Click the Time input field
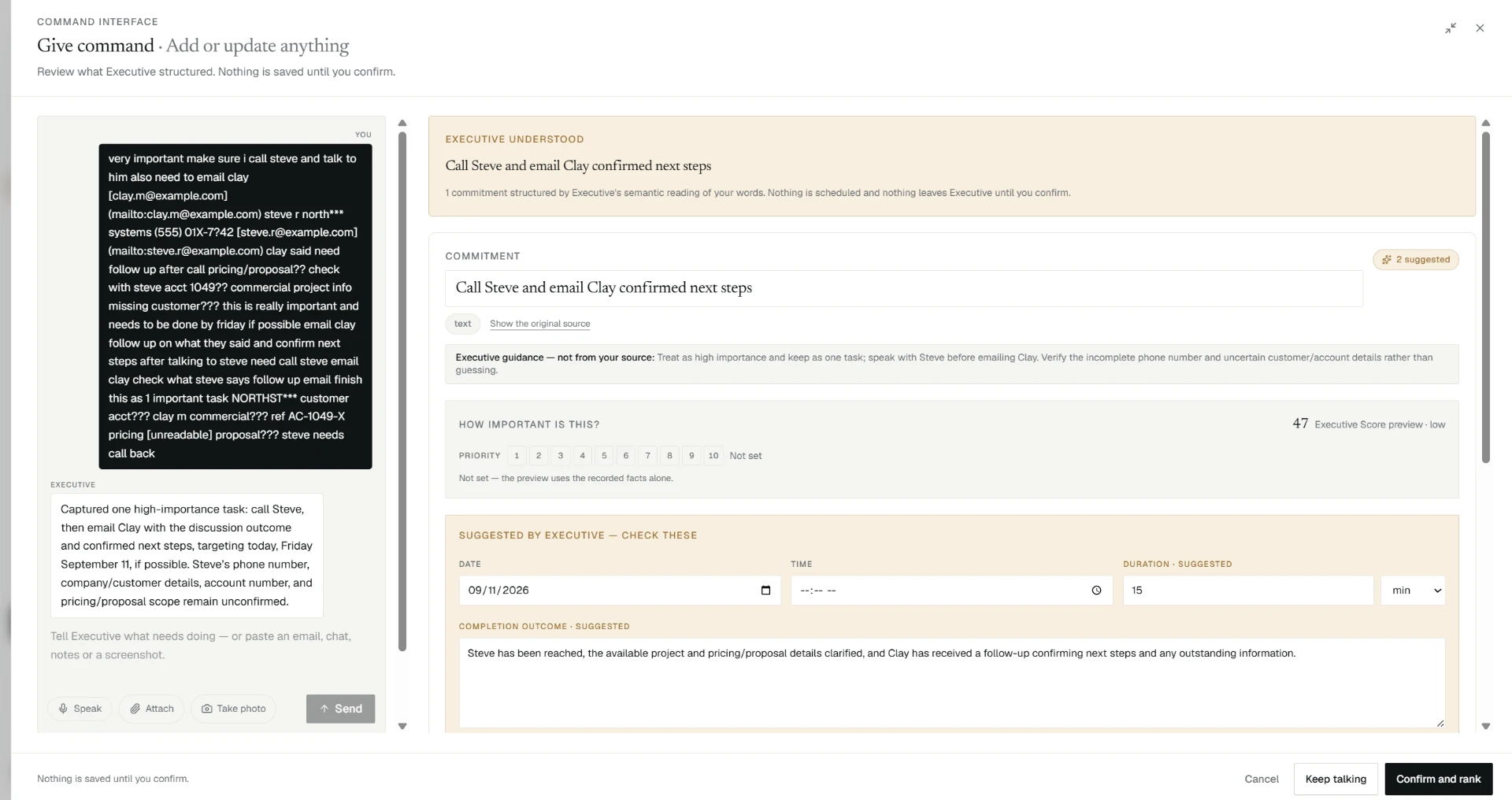 pos(951,591)
